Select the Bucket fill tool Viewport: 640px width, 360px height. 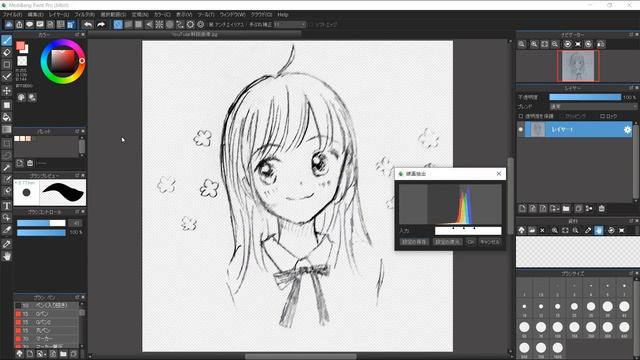(7, 118)
